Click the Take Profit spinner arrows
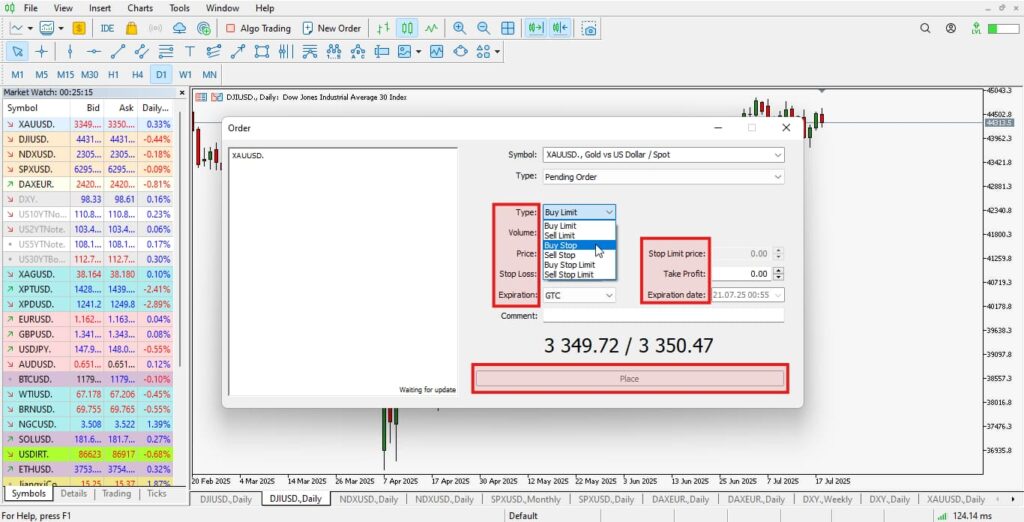1024x522 pixels. (x=777, y=273)
